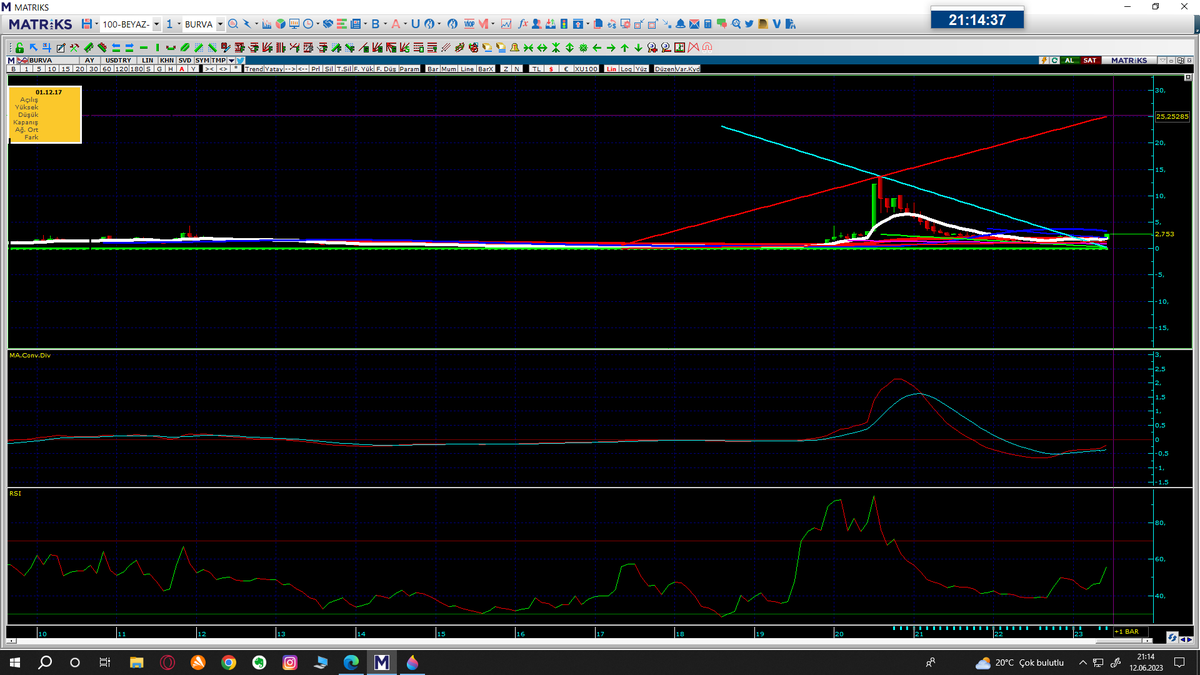Open the fx formula icon
This screenshot has height=675, width=1200.
pos(523,24)
